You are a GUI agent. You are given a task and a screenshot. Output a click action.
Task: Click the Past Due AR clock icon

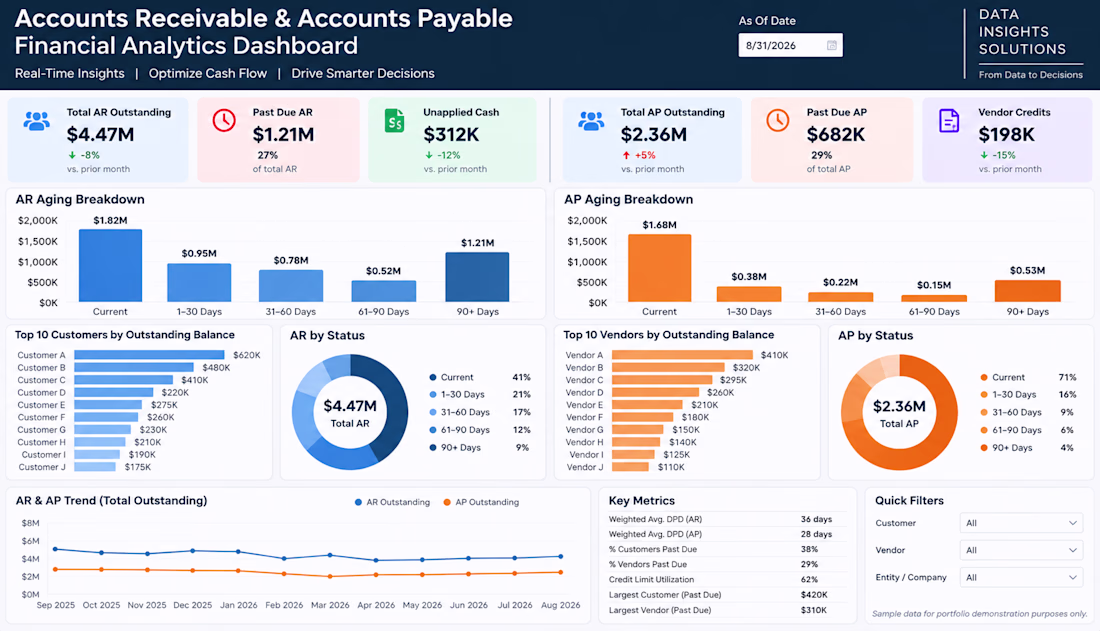click(x=224, y=121)
